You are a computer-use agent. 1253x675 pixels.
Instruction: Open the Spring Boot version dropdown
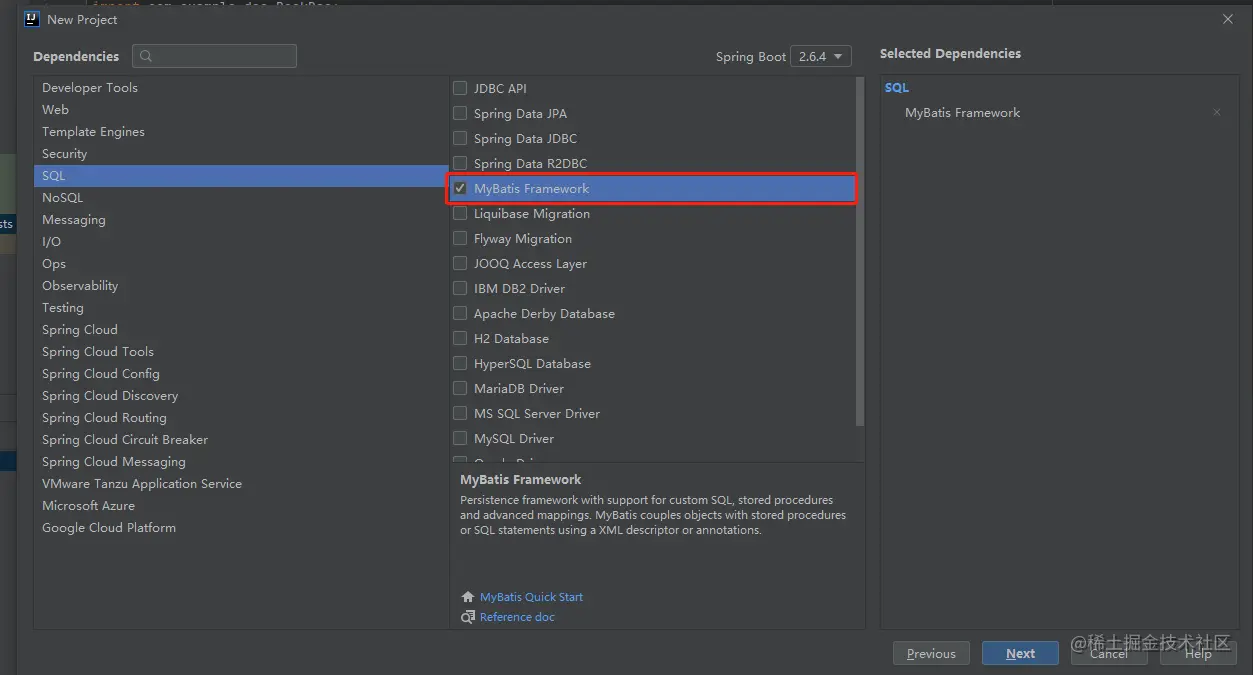(821, 57)
